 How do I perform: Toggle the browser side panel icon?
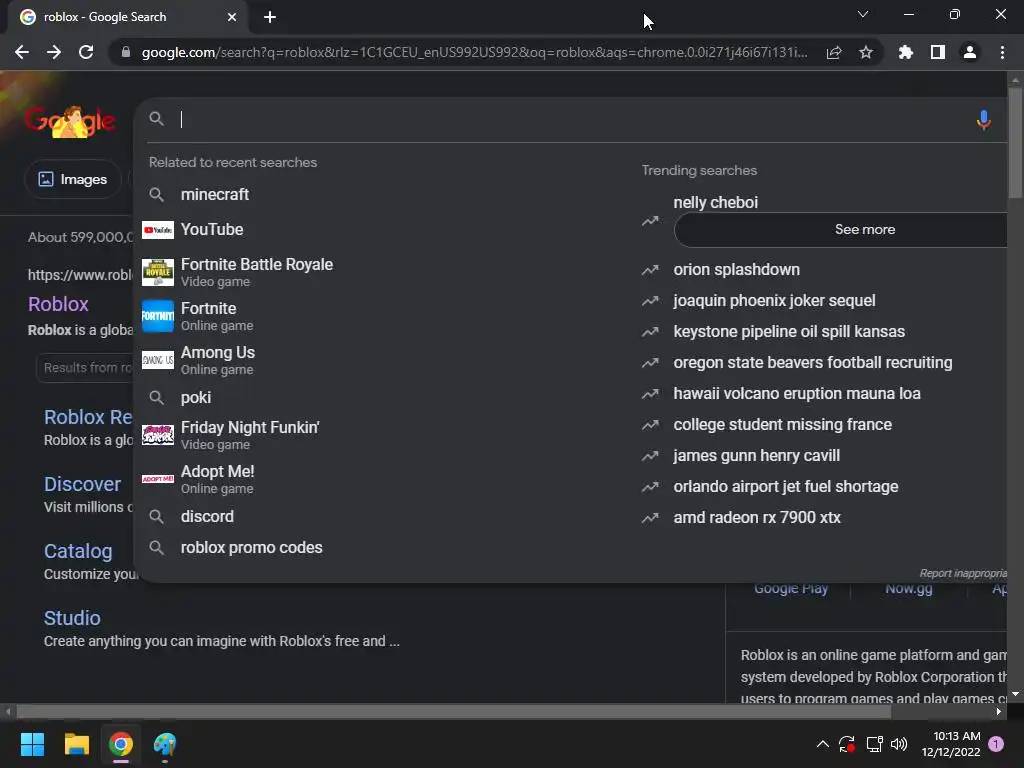coord(938,52)
